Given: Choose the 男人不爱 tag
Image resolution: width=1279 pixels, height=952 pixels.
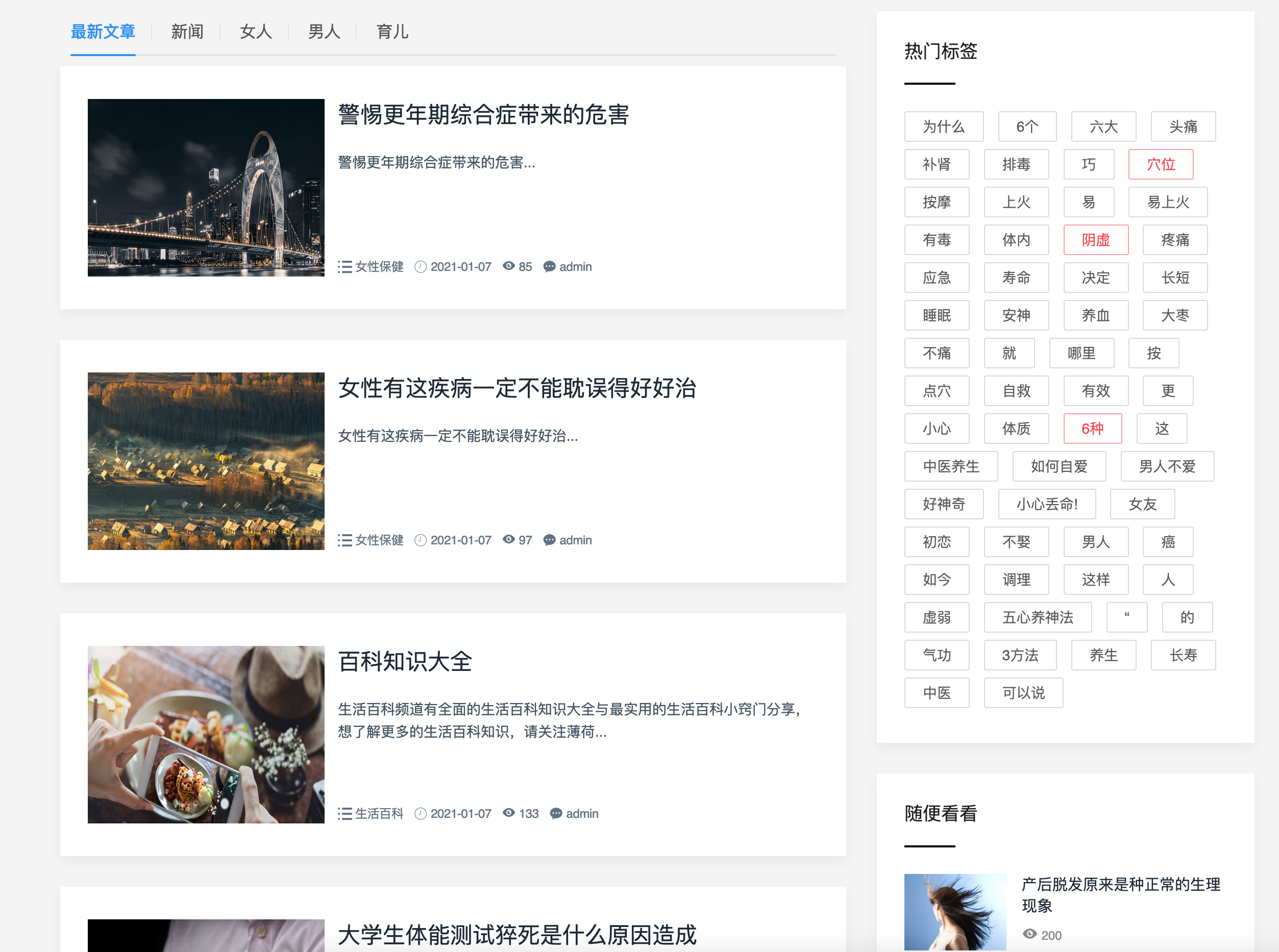Looking at the screenshot, I should point(1167,466).
